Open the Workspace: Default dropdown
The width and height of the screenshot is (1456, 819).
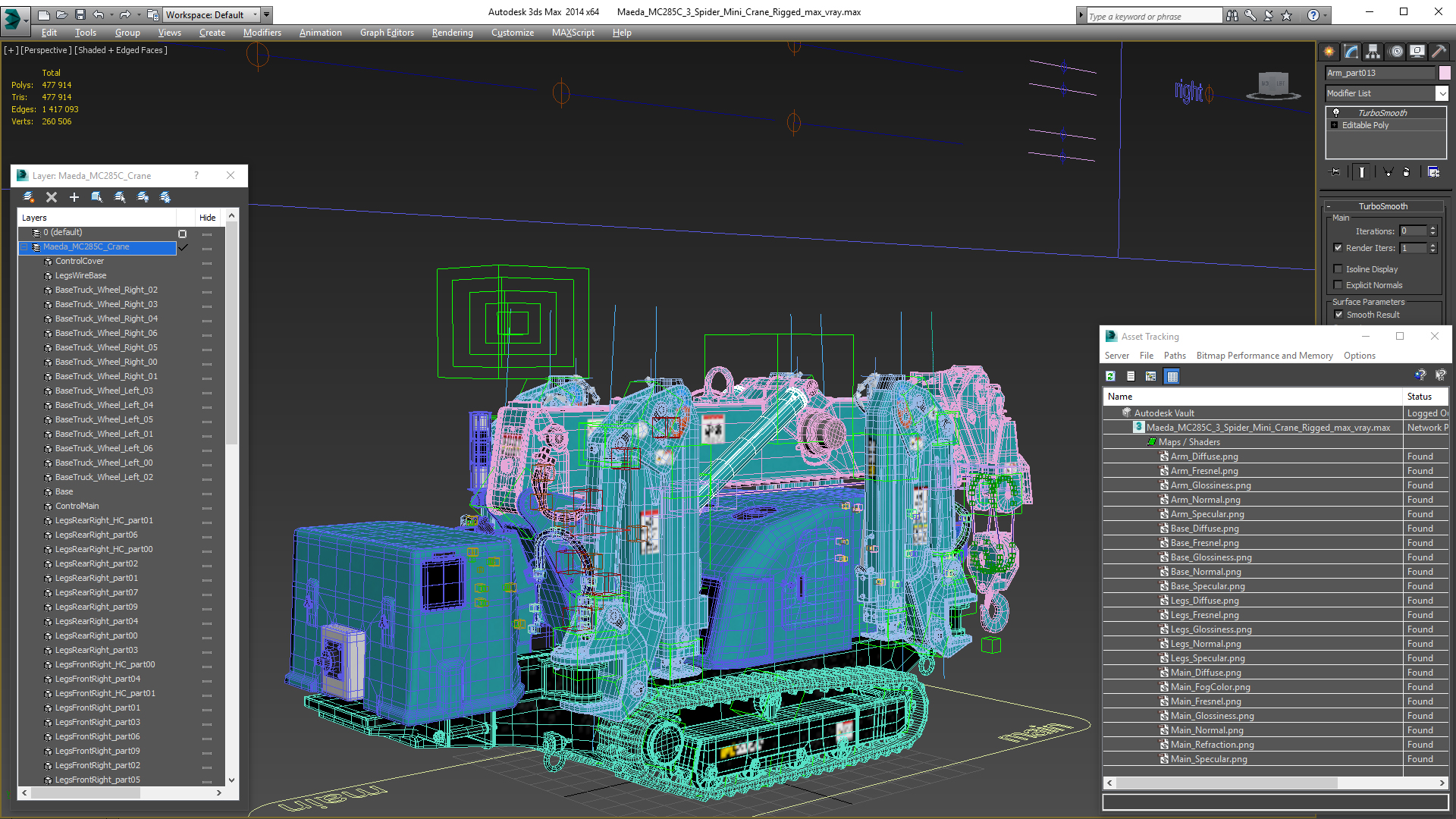(x=212, y=14)
